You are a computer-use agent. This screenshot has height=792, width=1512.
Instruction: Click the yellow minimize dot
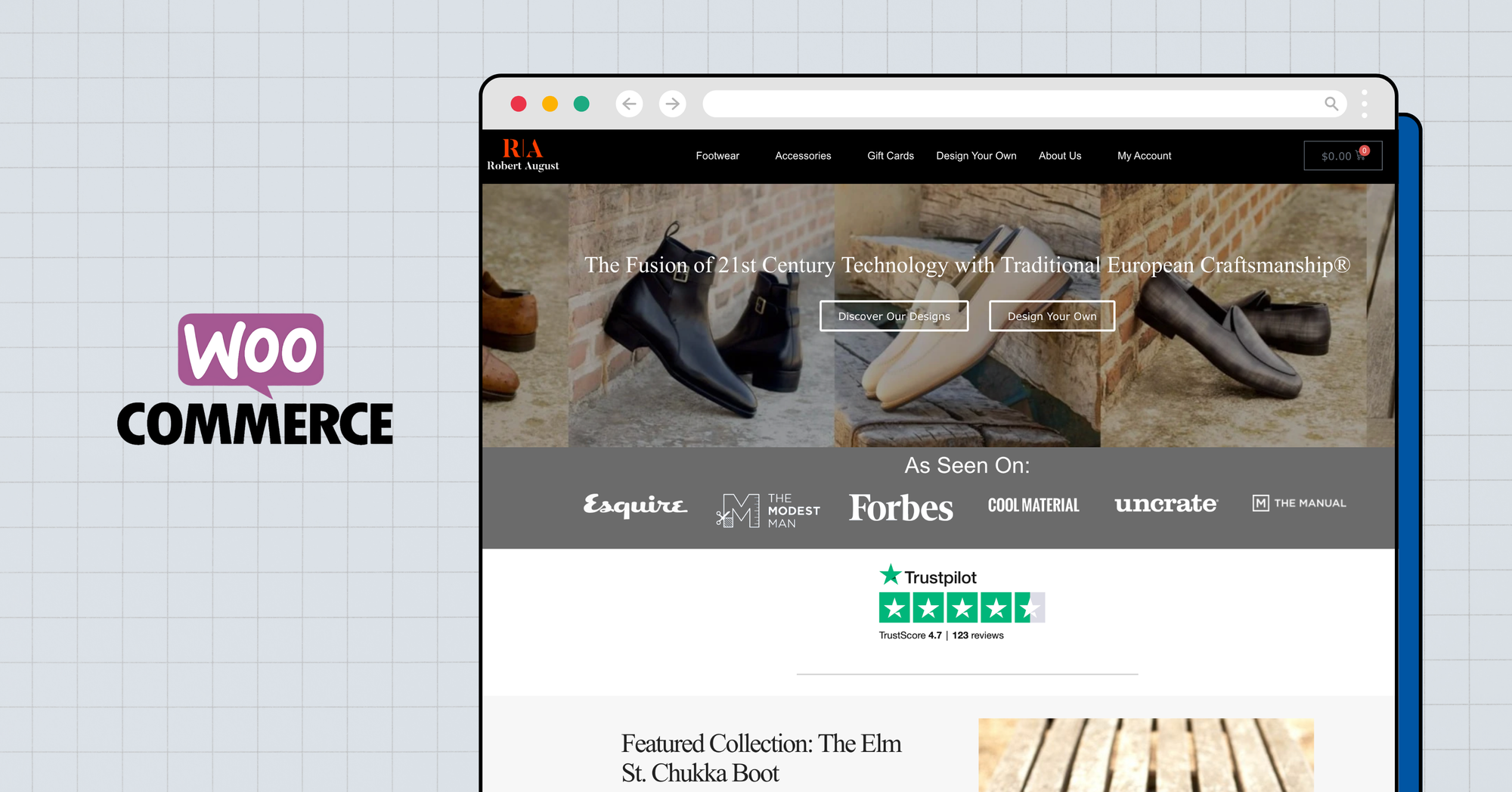[550, 104]
